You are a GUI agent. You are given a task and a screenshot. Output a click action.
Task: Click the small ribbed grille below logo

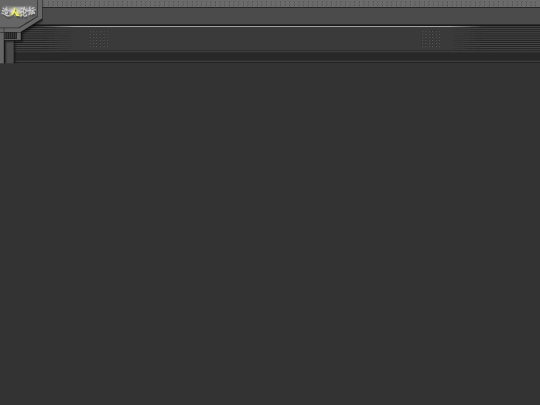[x=10, y=35]
